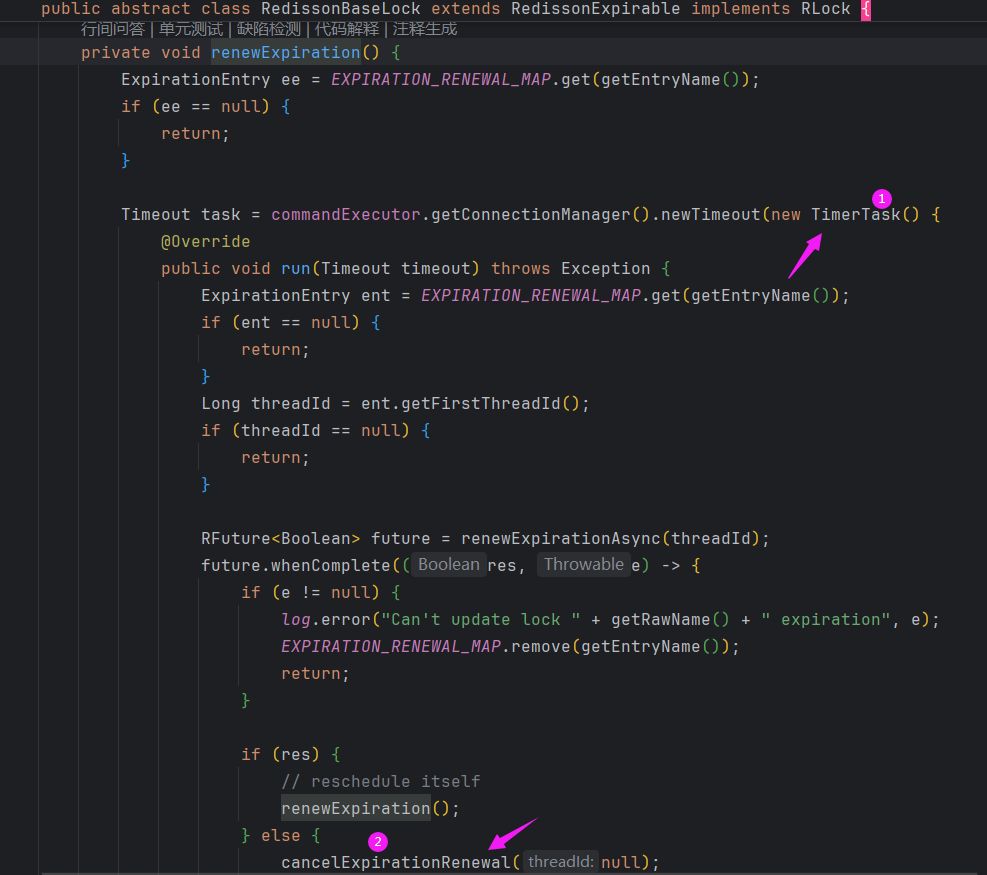987x875 pixels.
Task: Click the RFuture<Boolean> type
Action: [281, 539]
